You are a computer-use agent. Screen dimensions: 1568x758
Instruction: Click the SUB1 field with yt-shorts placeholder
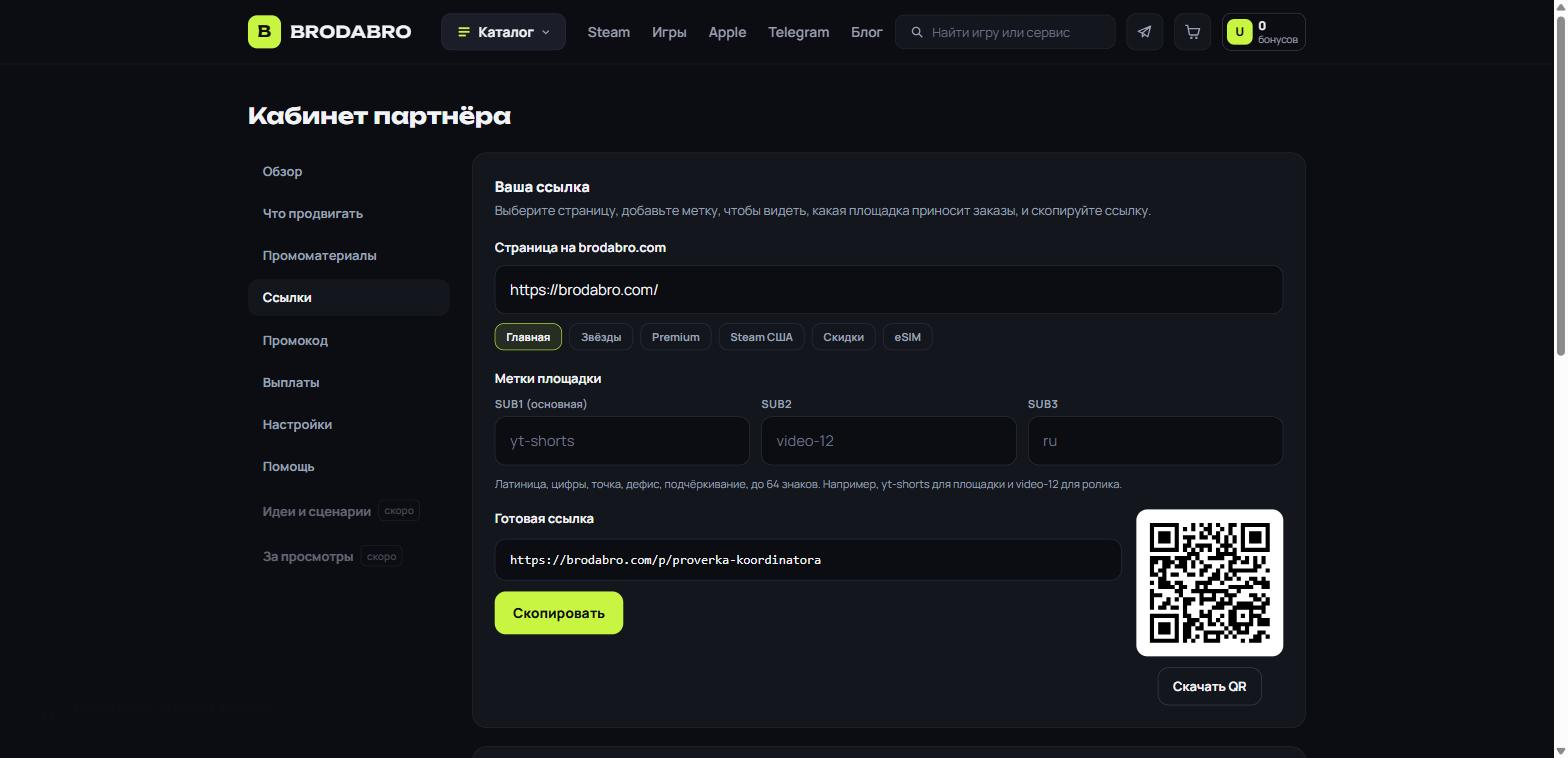point(622,440)
